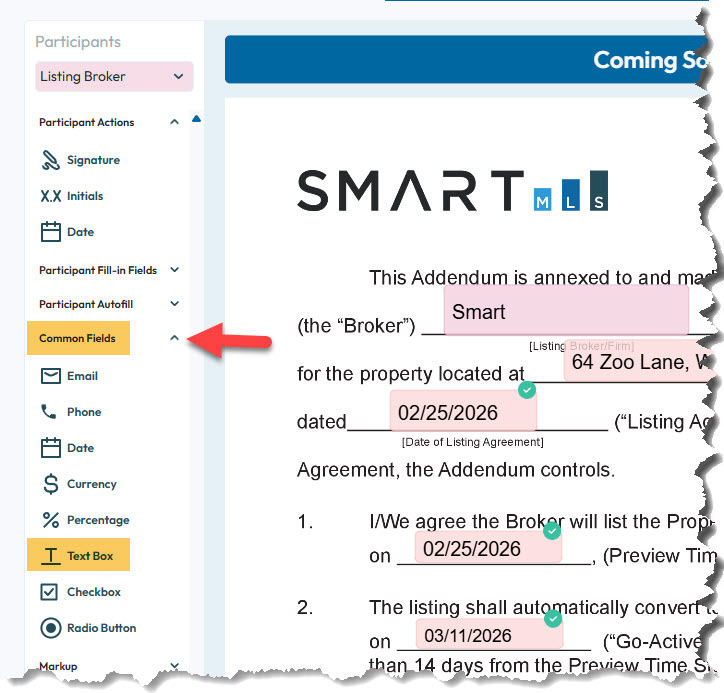Viewport: 724px width, 693px height.
Task: Click the Coming Soon blue header bar
Action: tap(466, 60)
